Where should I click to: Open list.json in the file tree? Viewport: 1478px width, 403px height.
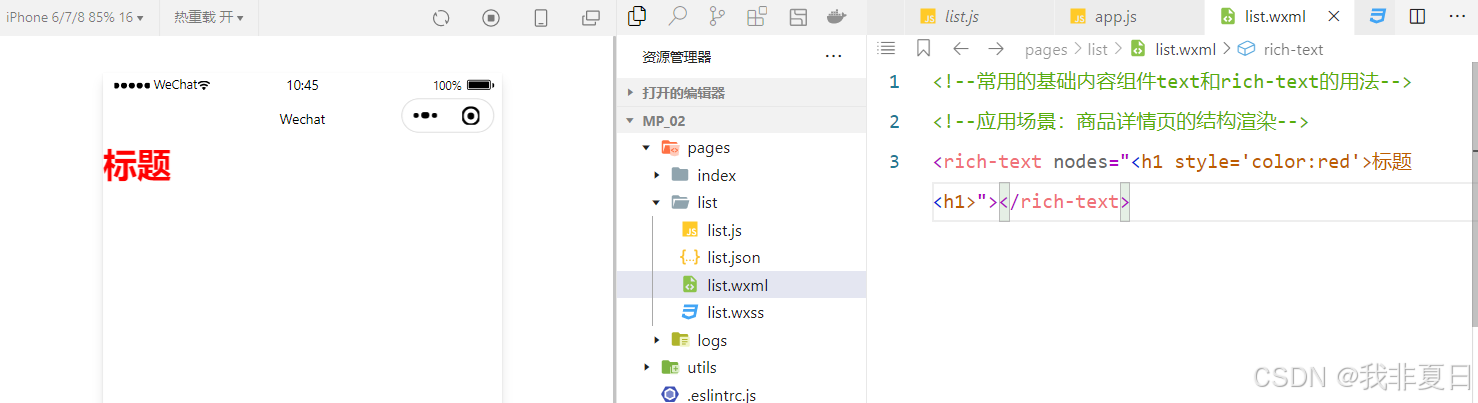(x=741, y=258)
